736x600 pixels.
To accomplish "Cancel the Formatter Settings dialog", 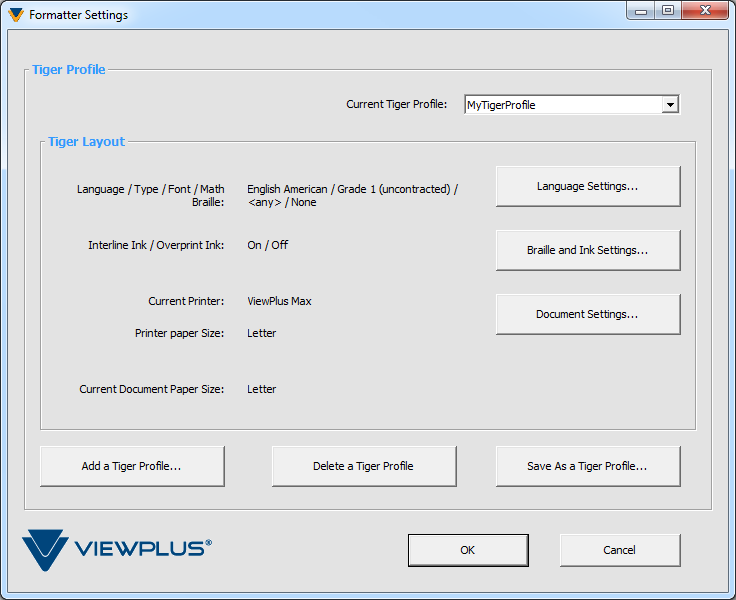I will [620, 550].
